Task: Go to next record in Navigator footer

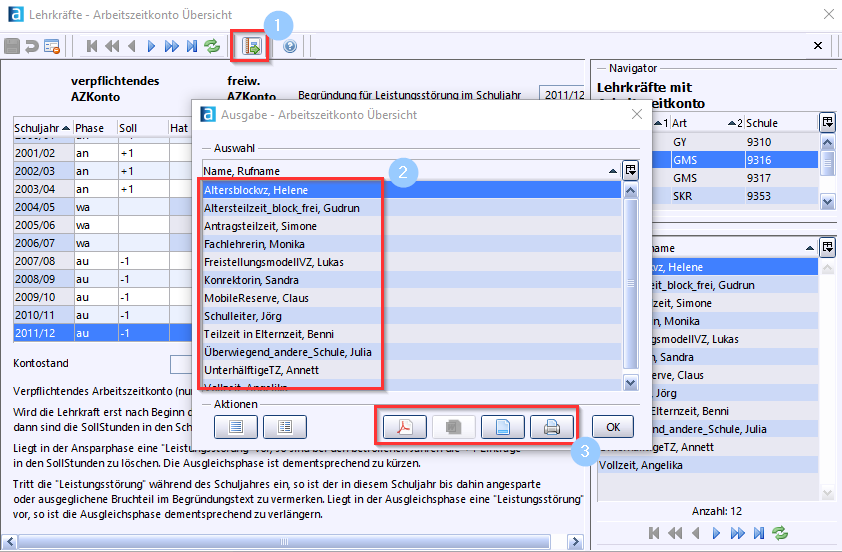Action: click(716, 533)
